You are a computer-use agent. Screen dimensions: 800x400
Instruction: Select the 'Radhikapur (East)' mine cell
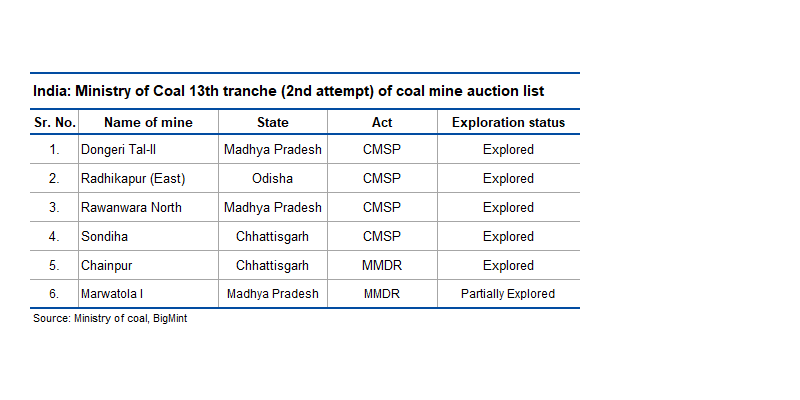coord(133,179)
